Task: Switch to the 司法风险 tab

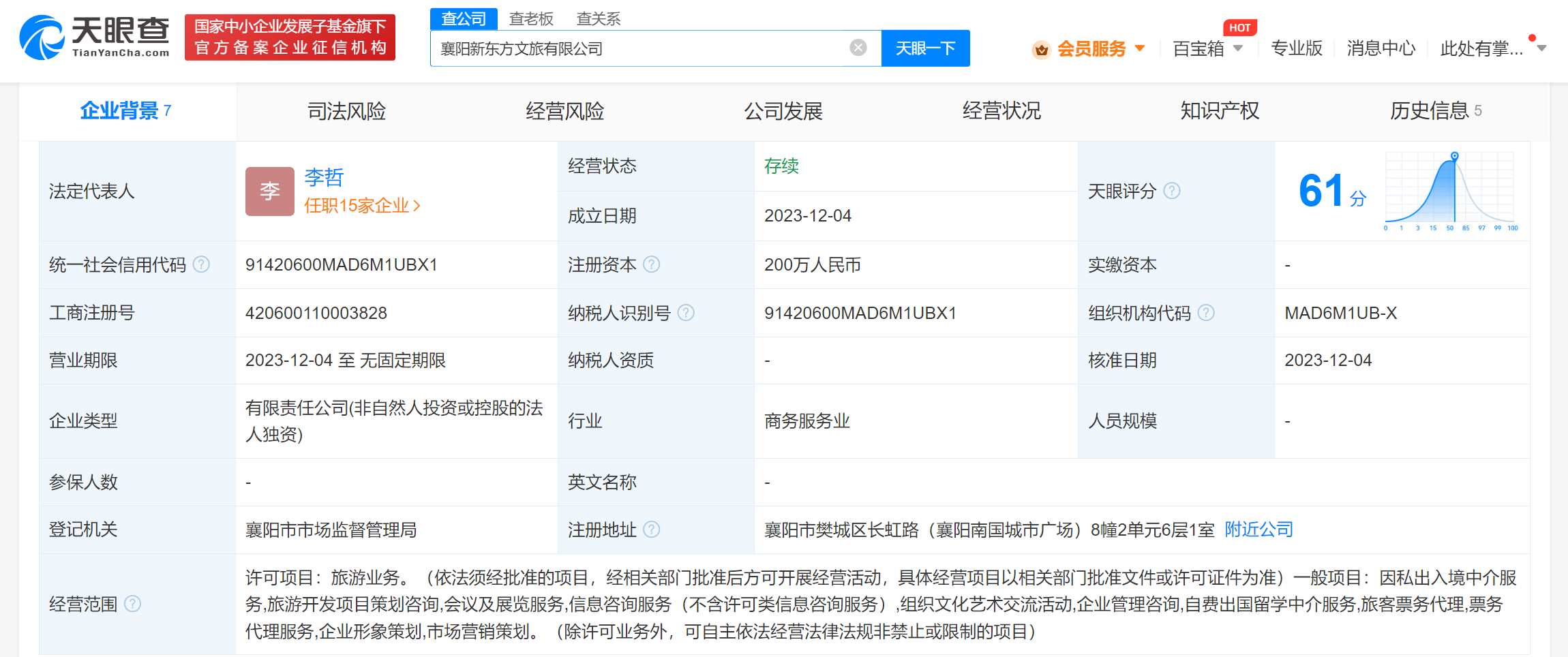Action: coord(346,111)
